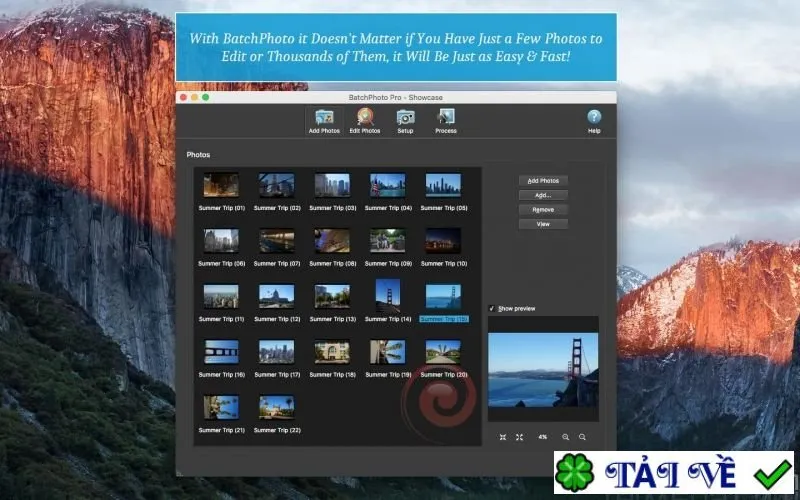Click the actual-size expand preview icon
Image resolution: width=800 pixels, height=500 pixels.
tap(519, 437)
